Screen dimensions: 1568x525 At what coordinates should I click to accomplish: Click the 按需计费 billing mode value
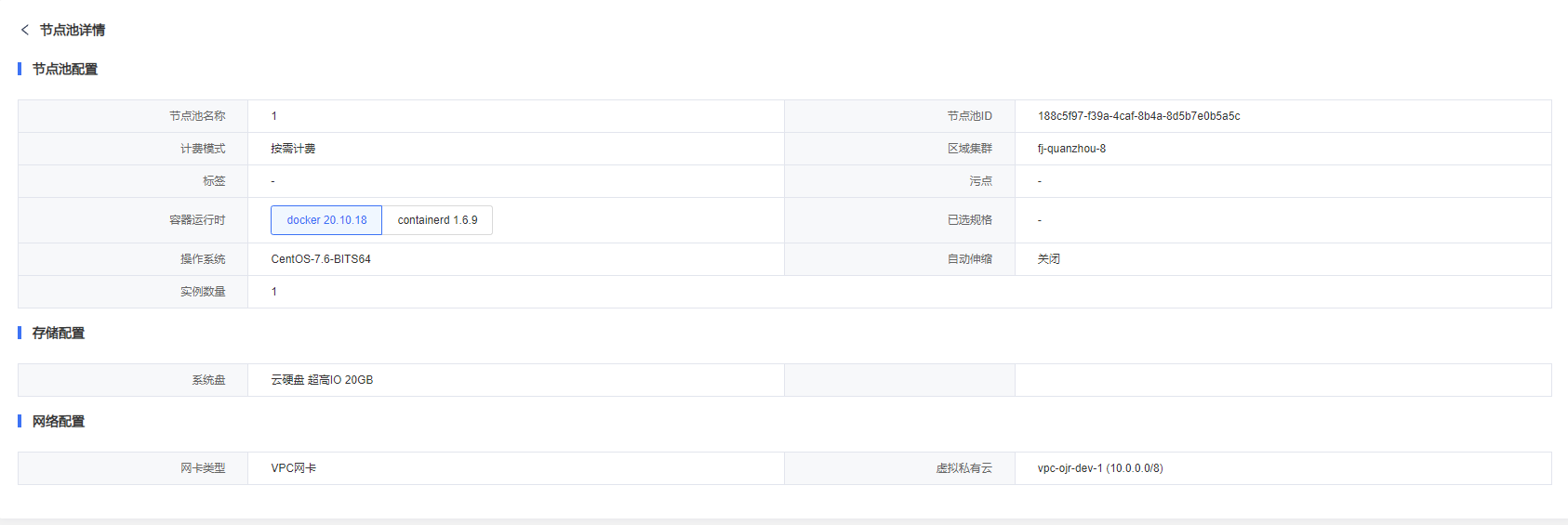point(293,149)
